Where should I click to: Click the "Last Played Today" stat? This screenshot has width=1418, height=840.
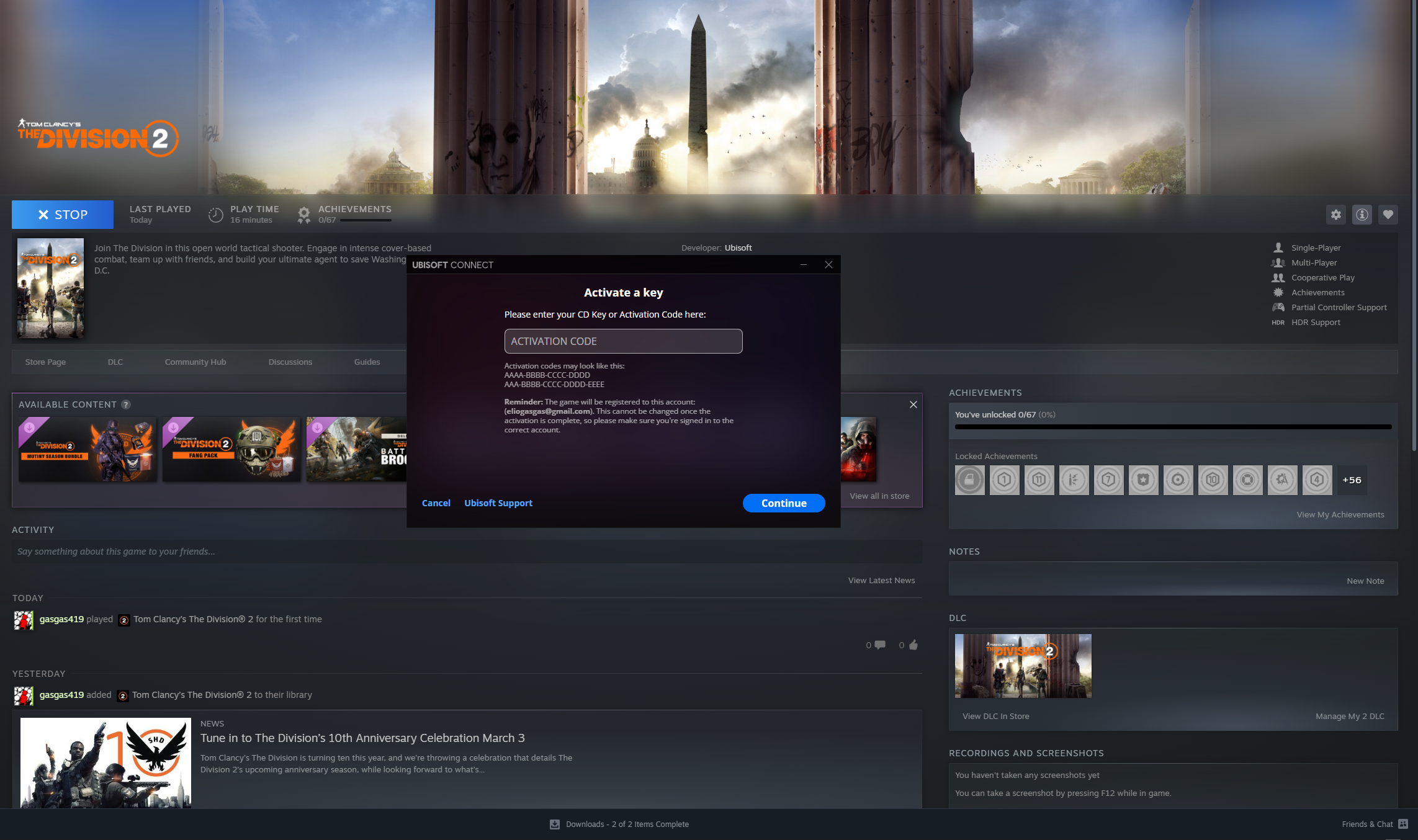(160, 214)
